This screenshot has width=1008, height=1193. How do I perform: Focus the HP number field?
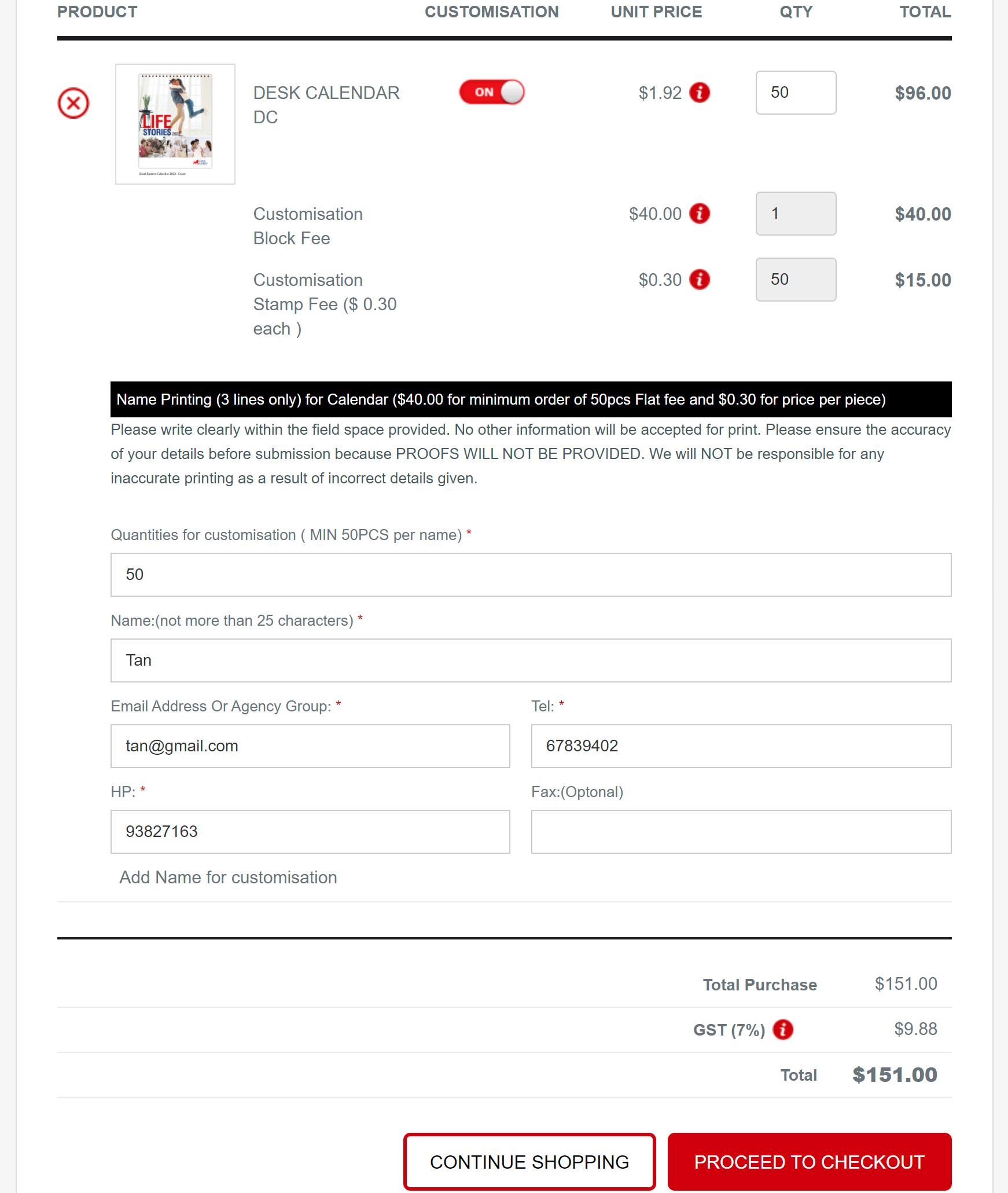pos(310,832)
